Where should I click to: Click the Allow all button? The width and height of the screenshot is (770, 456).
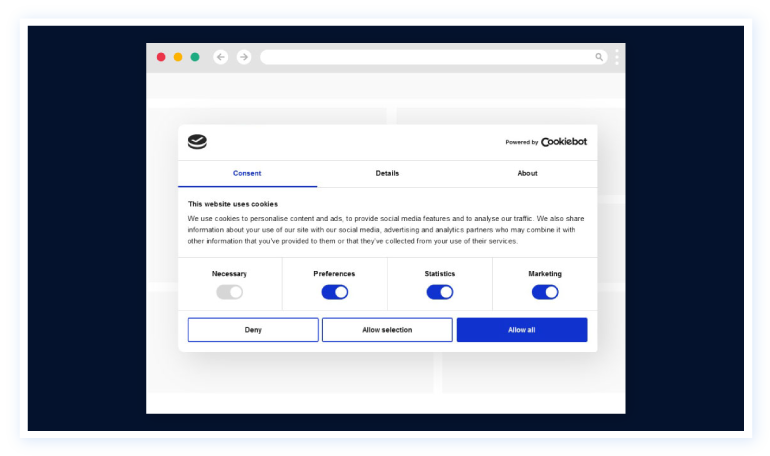(x=522, y=330)
